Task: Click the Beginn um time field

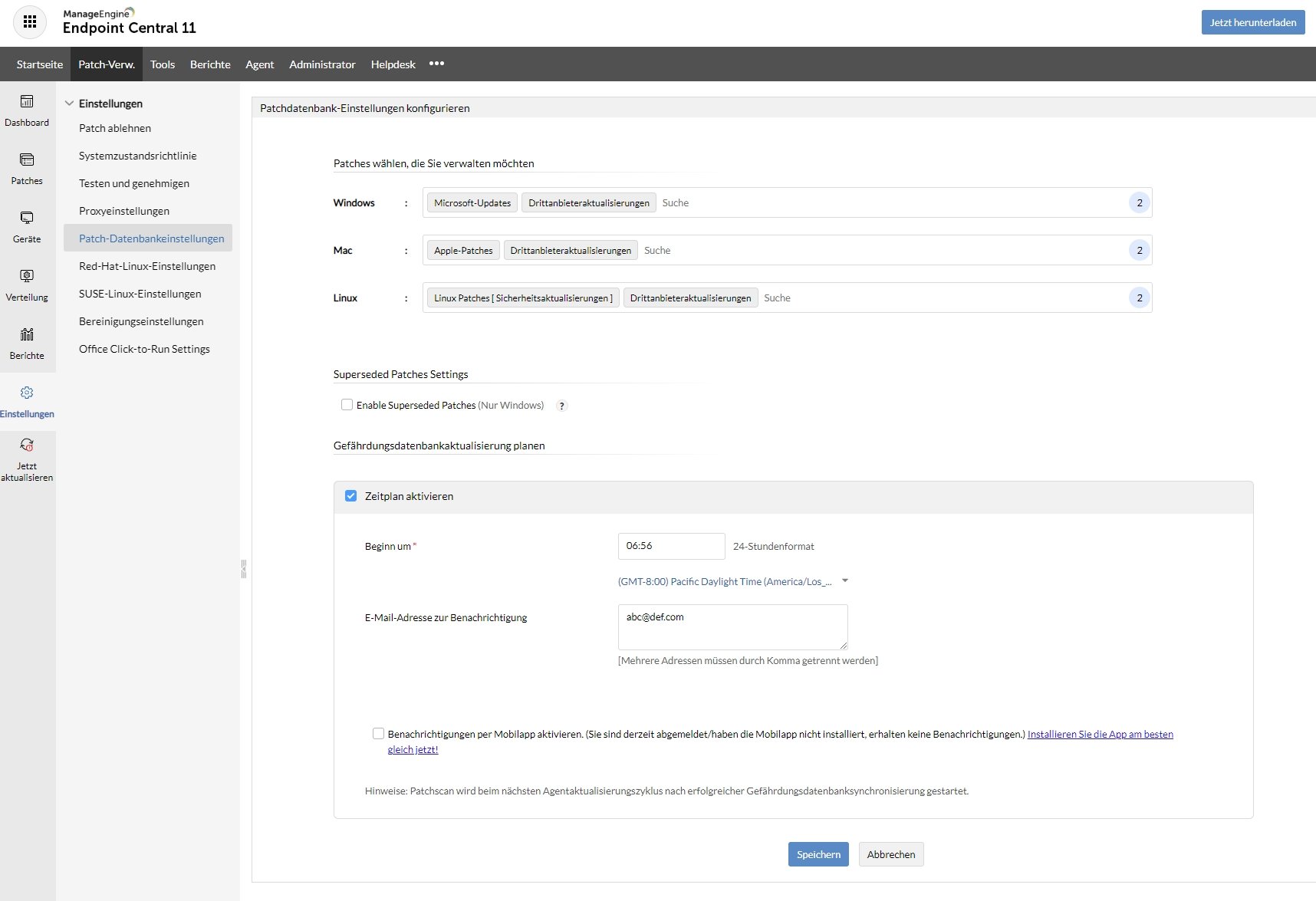Action: [x=670, y=546]
